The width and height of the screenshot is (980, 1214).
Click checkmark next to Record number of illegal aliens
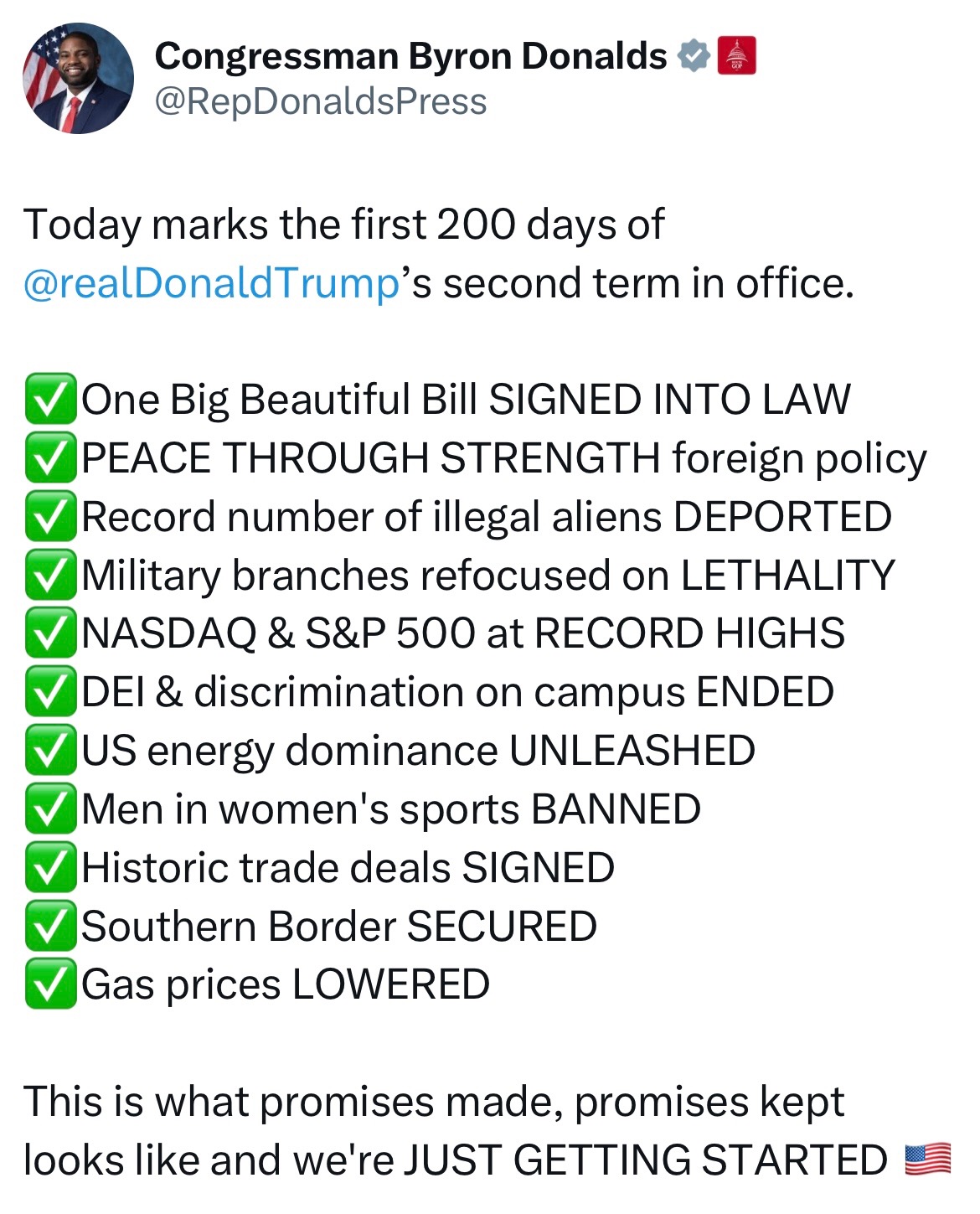tap(50, 517)
